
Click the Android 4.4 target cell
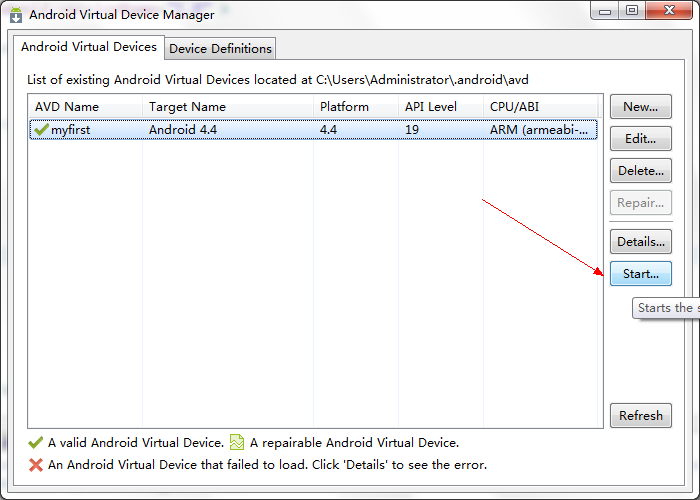coord(183,130)
